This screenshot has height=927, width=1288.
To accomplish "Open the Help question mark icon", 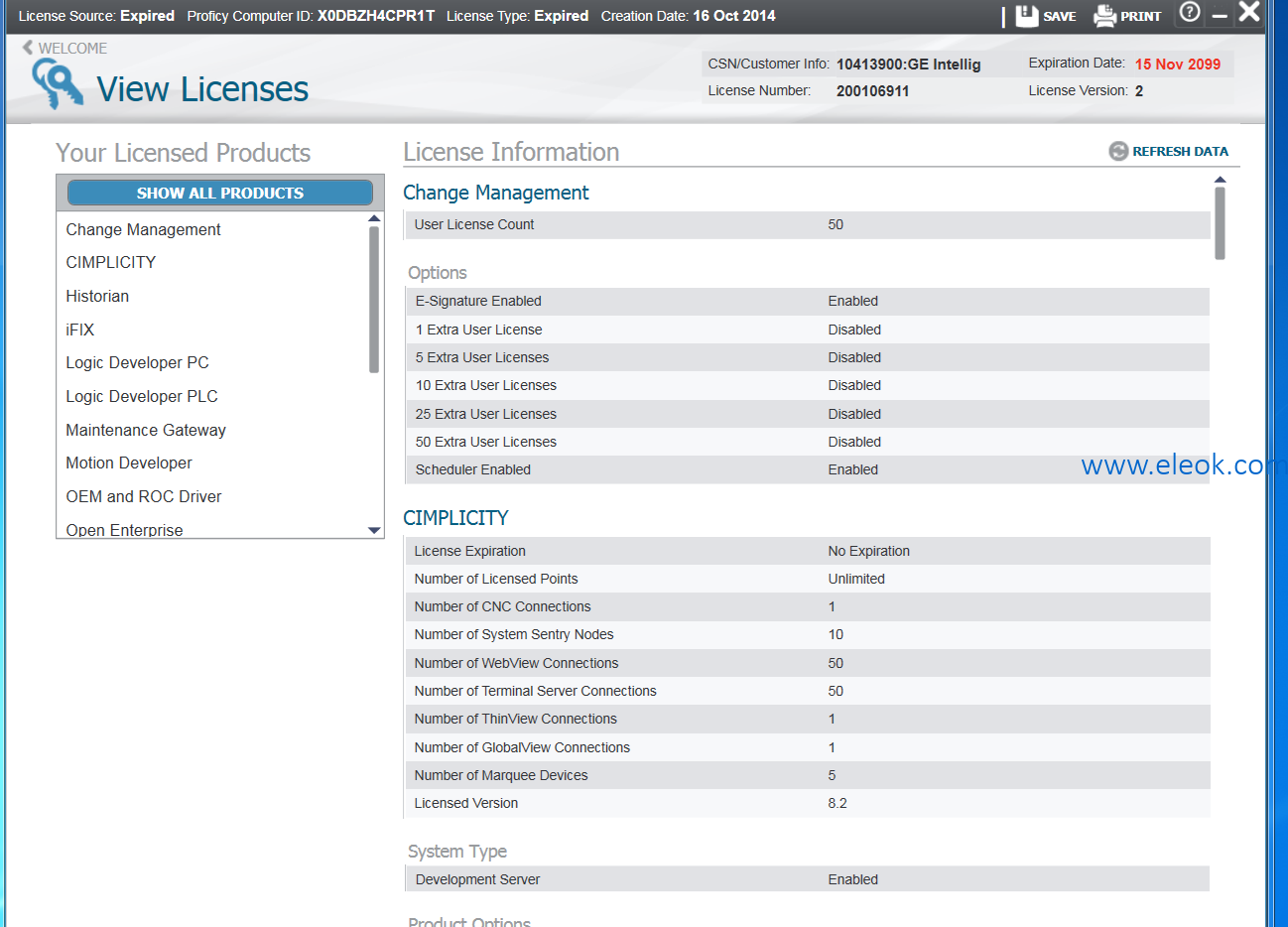I will 1190,13.
